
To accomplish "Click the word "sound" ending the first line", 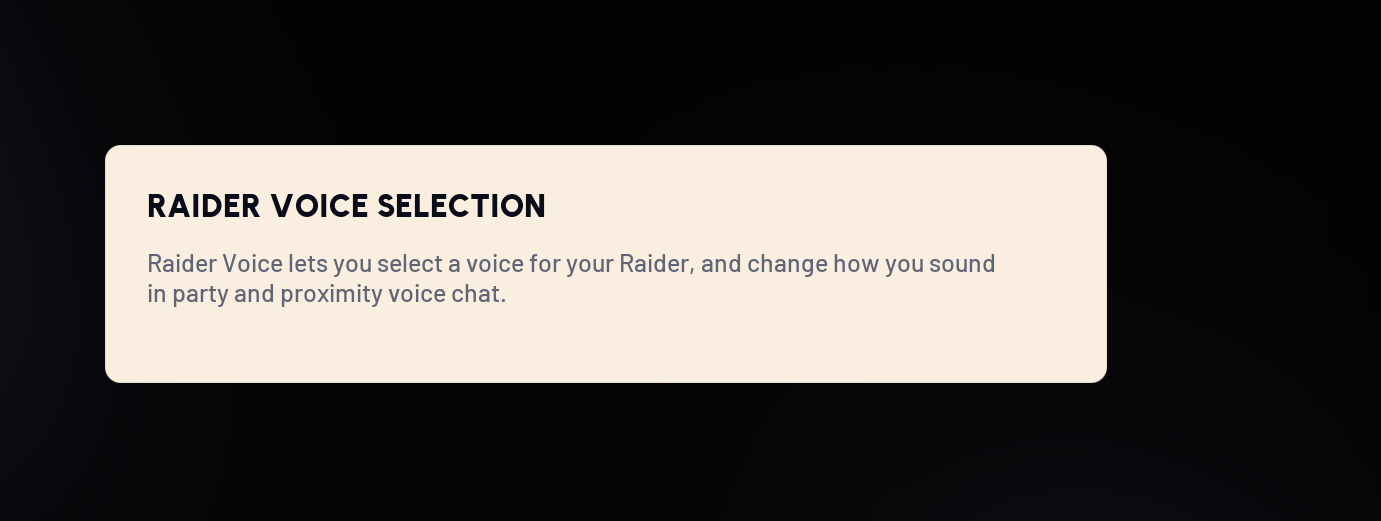I will click(962, 264).
